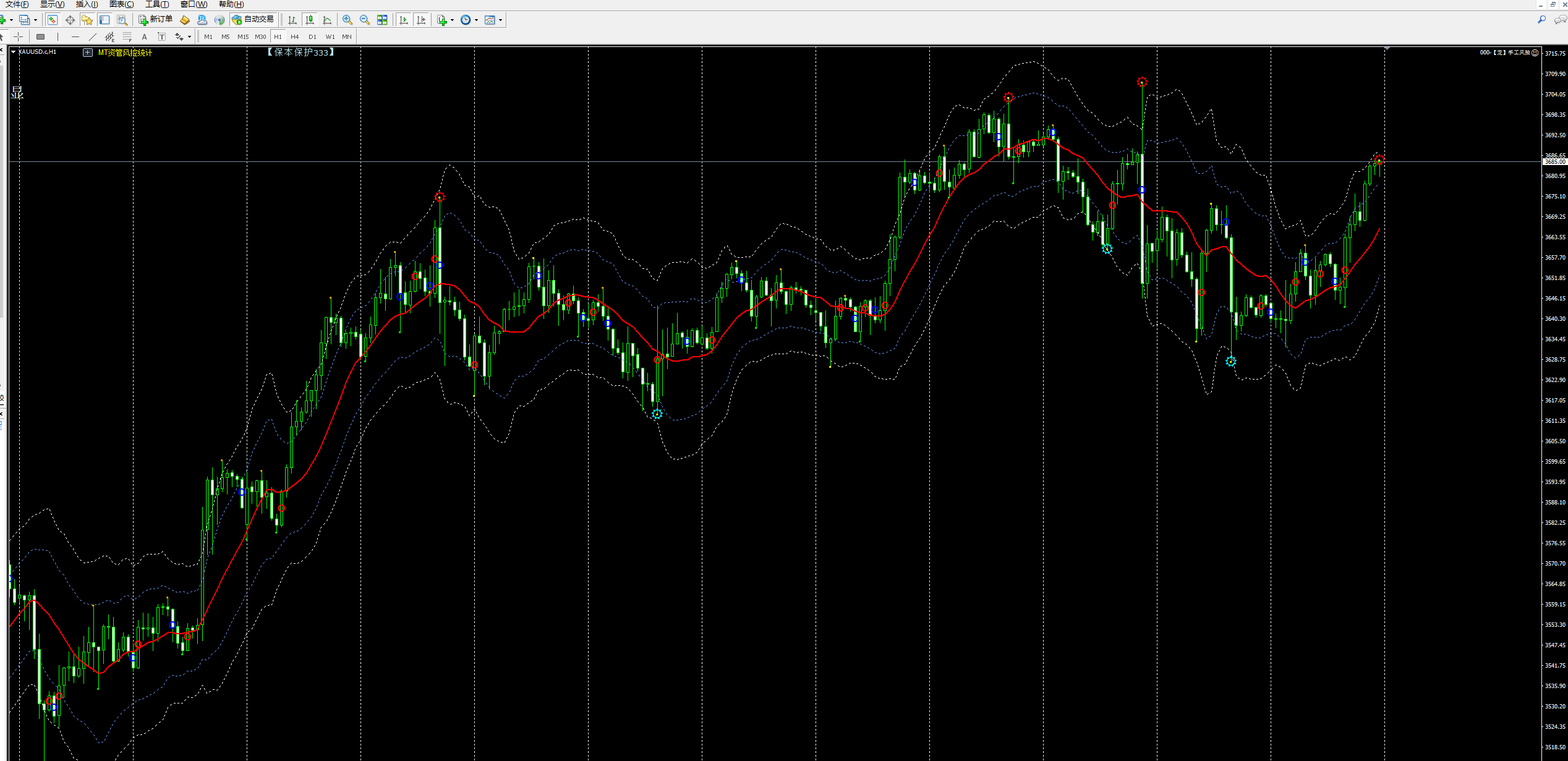Click the 自动交易 auto trading button

tap(254, 20)
